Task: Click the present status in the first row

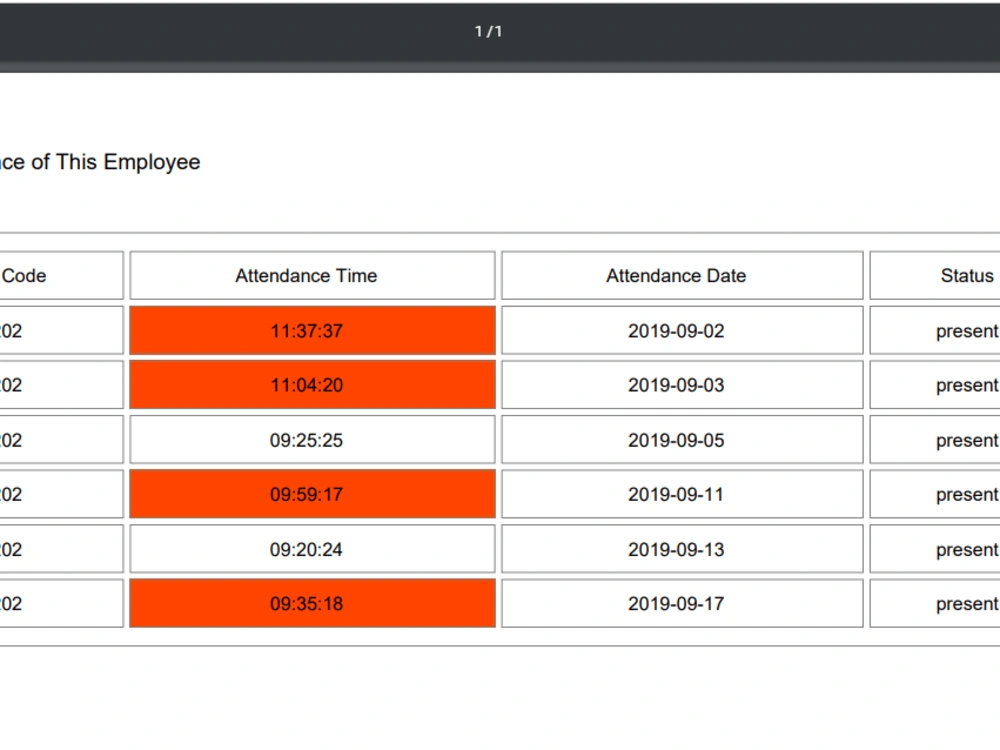Action: (x=966, y=330)
